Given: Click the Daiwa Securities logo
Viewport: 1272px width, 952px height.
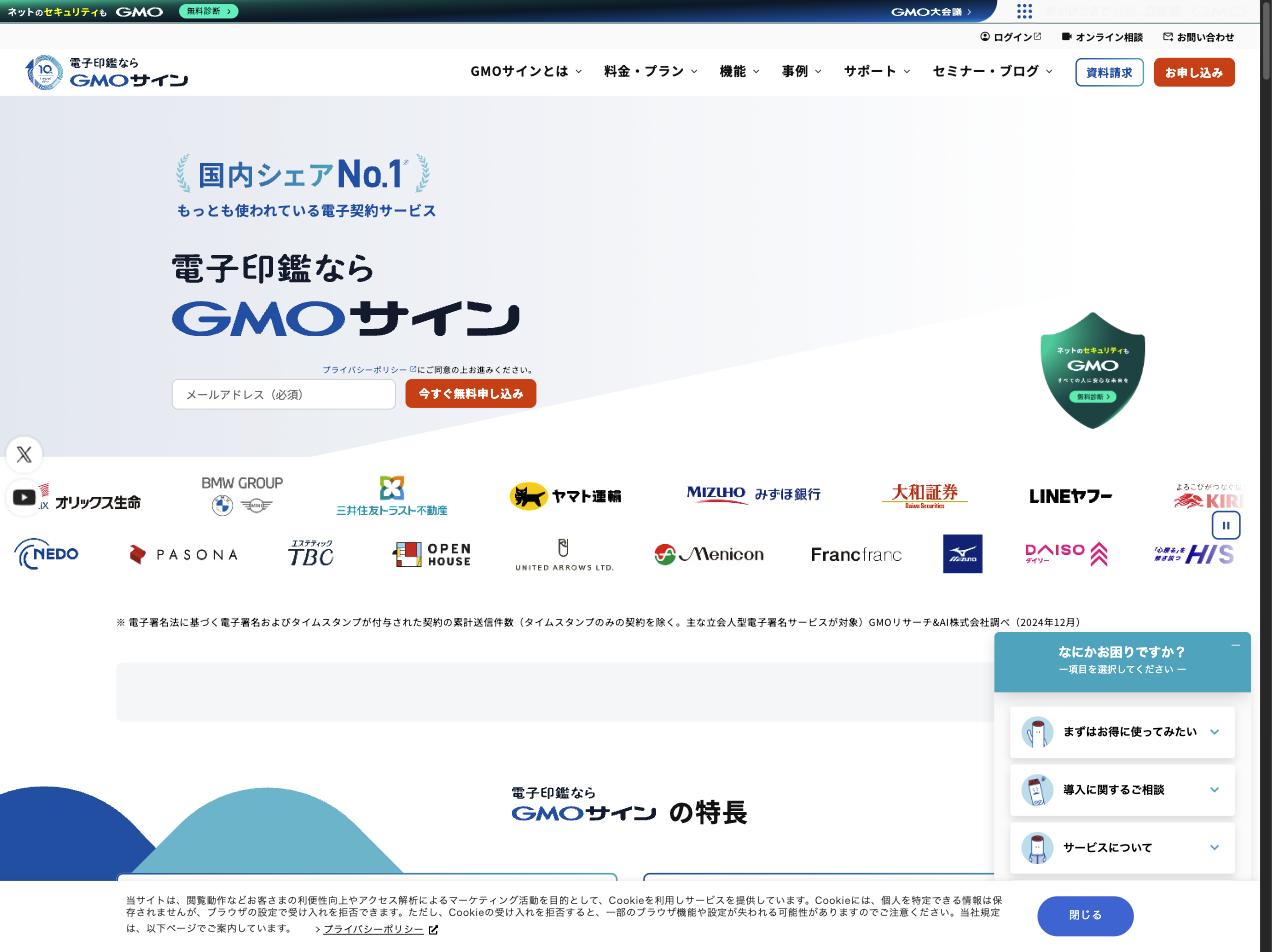Looking at the screenshot, I should 925,495.
